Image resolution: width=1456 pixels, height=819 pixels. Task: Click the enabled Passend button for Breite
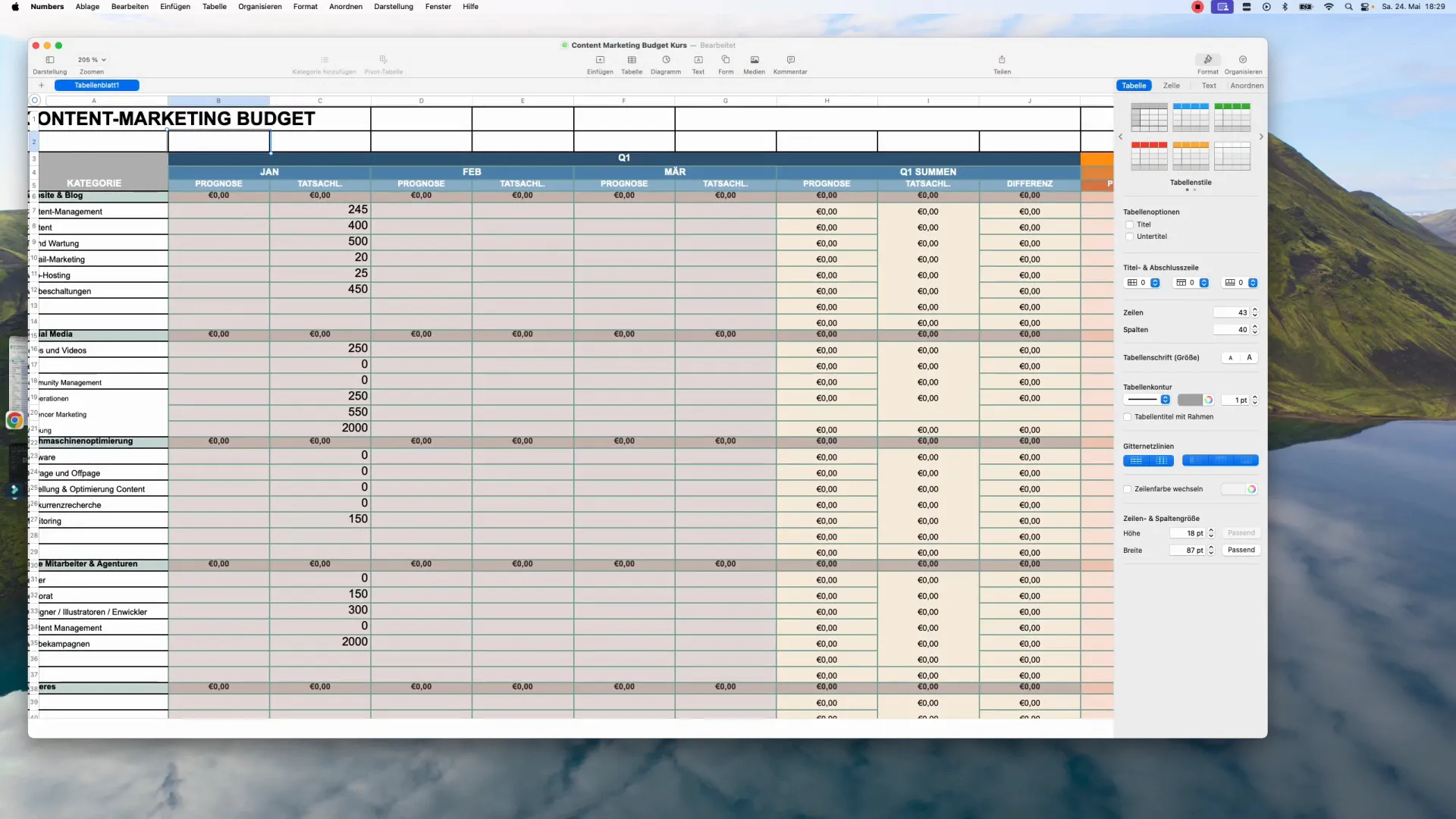1241,551
